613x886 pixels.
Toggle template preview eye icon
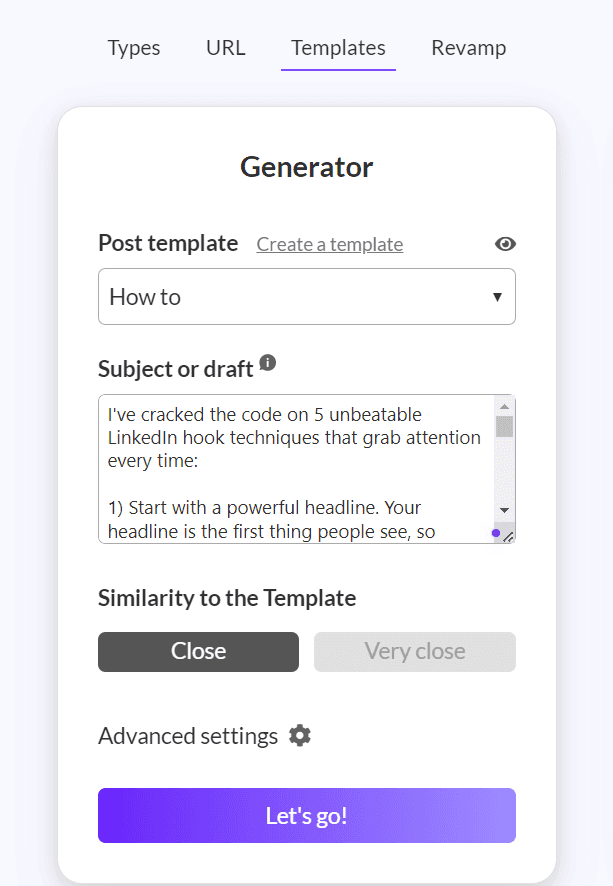tap(505, 244)
